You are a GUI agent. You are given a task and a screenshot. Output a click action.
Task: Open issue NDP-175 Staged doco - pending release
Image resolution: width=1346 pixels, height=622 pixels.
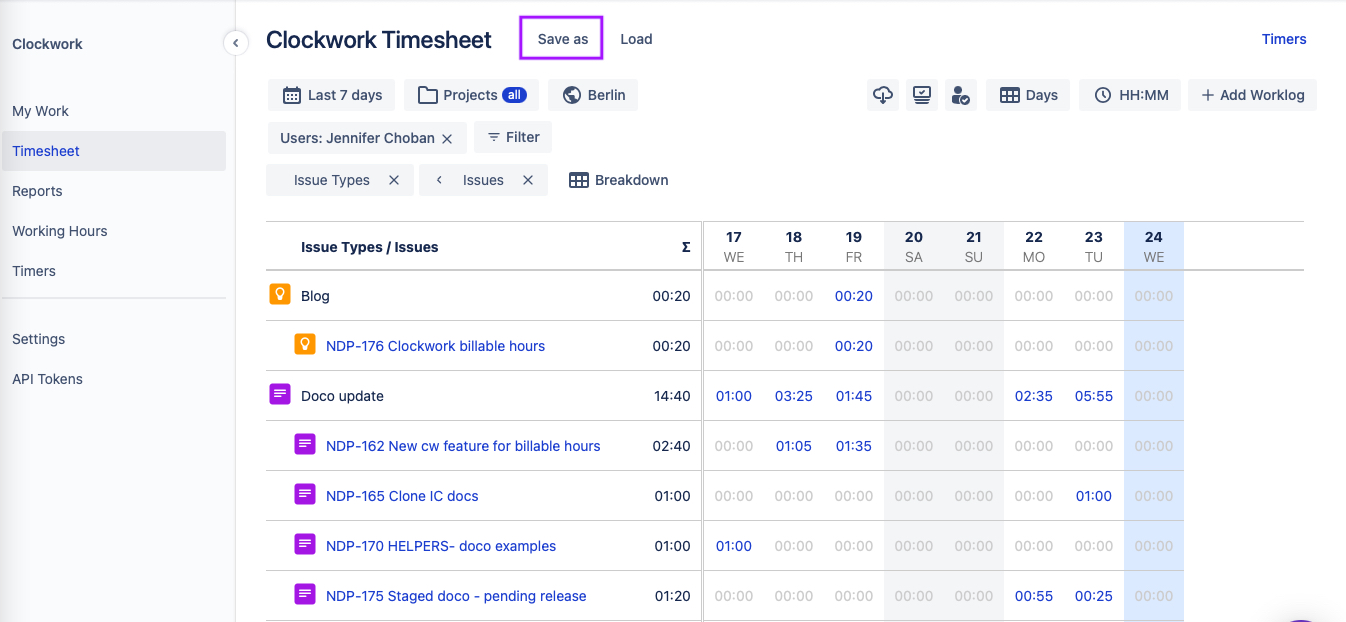tap(456, 596)
